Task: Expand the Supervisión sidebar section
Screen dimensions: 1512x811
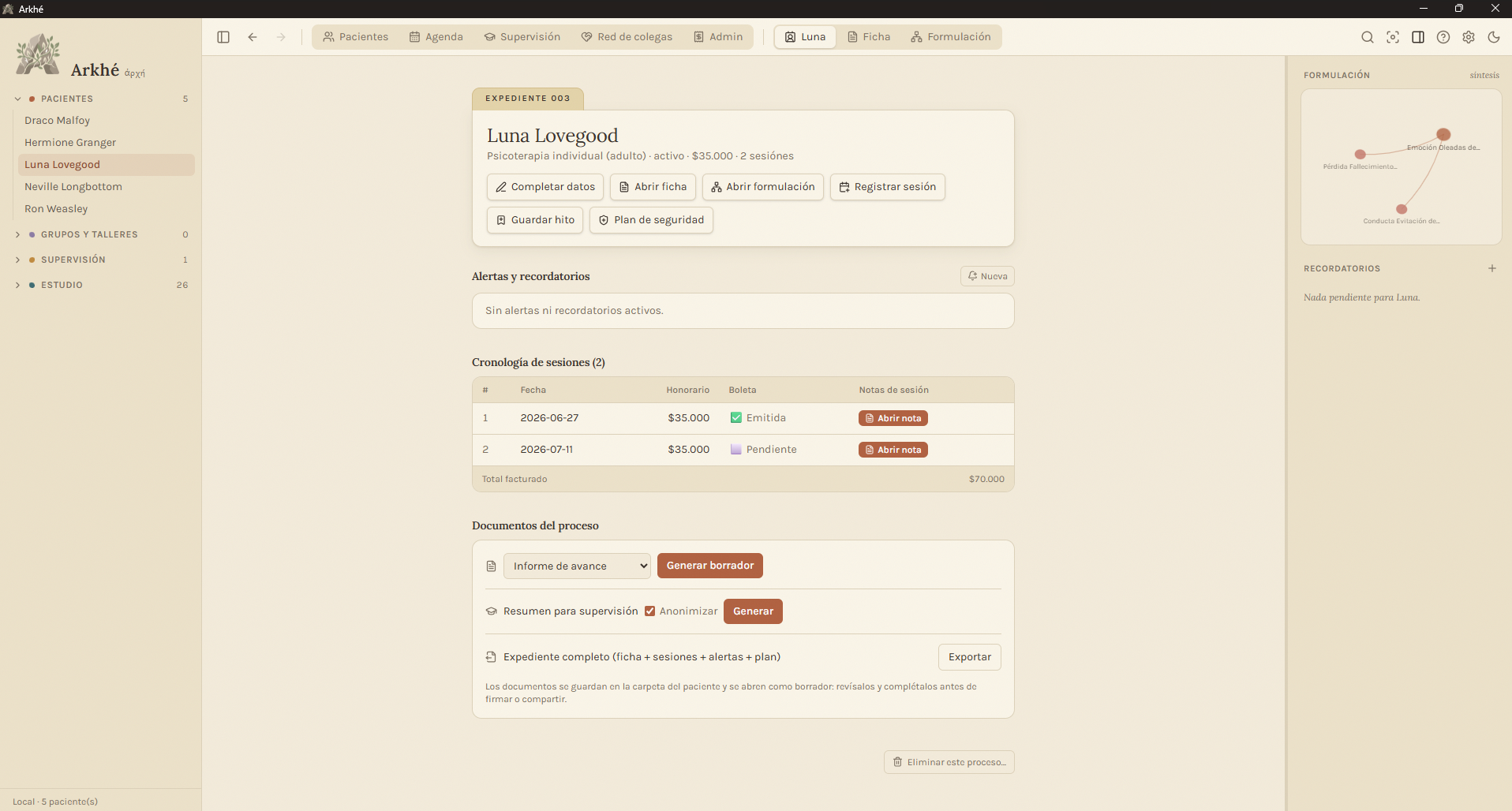Action: 17,260
